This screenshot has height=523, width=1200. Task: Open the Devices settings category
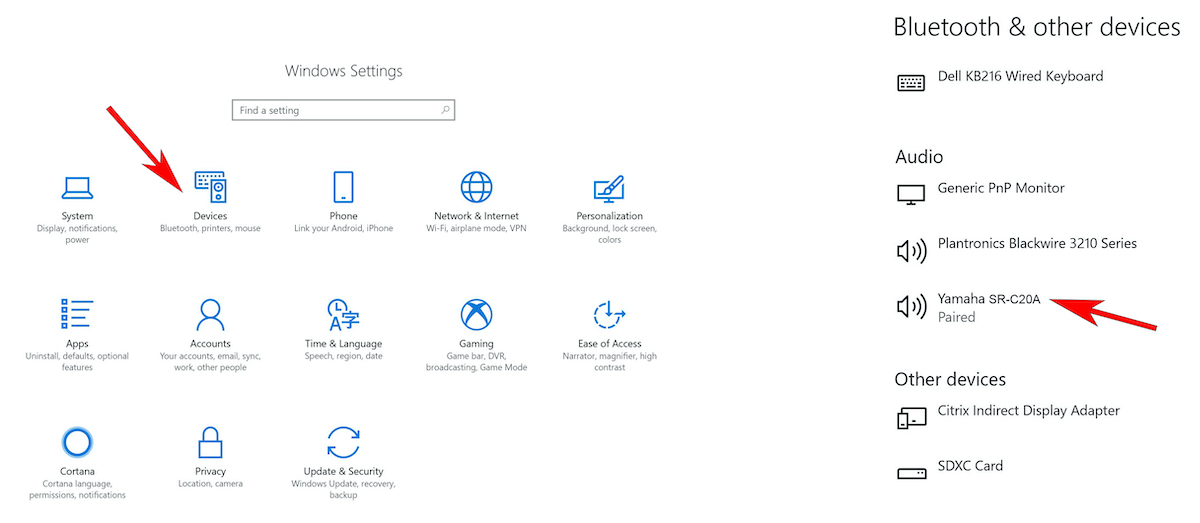(x=210, y=187)
